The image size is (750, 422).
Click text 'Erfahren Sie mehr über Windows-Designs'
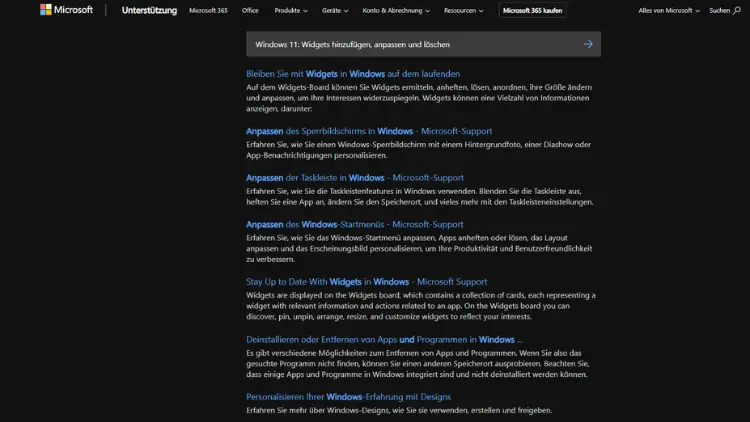(x=399, y=410)
